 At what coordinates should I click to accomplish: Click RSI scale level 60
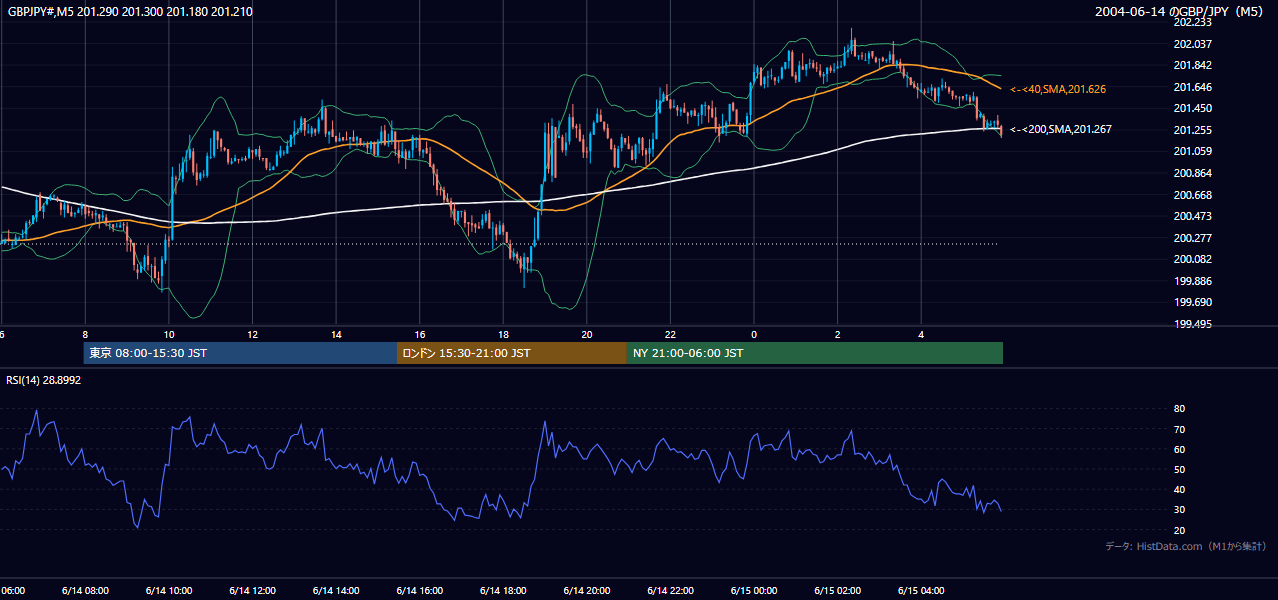point(1179,449)
